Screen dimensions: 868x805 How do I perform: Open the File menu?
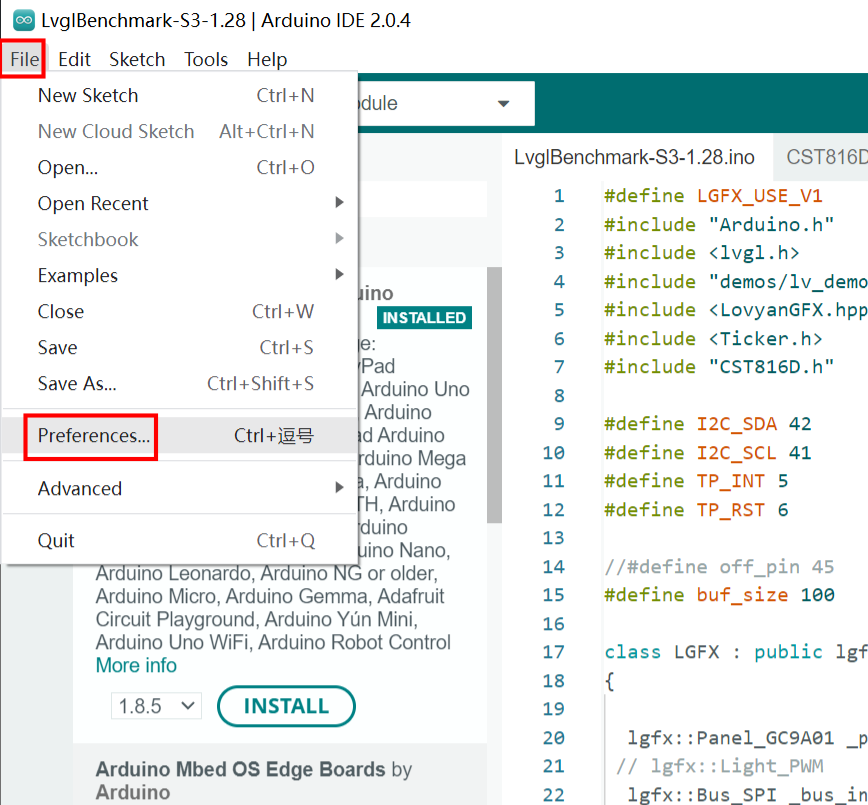pyautogui.click(x=24, y=59)
